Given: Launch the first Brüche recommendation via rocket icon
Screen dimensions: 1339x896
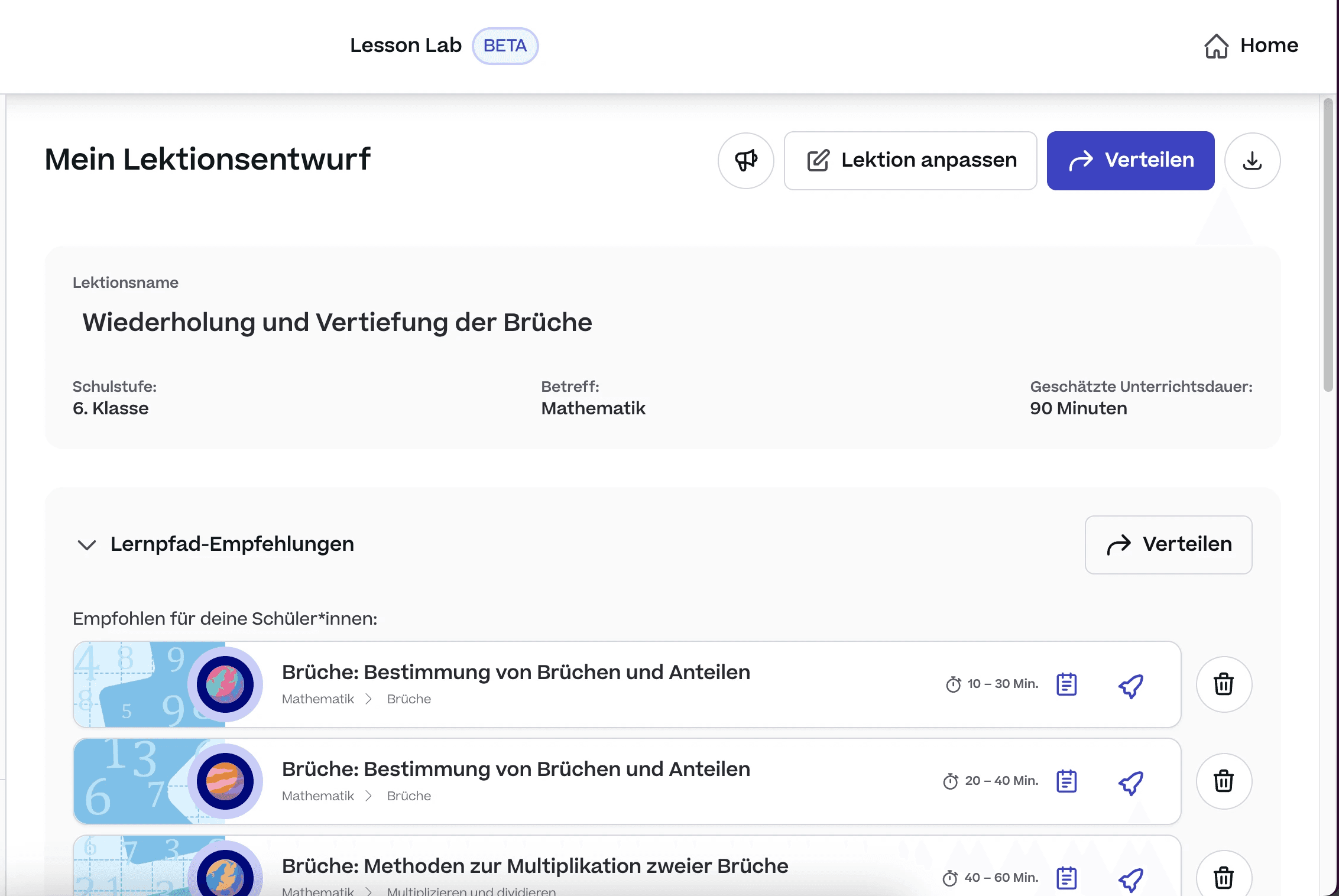Looking at the screenshot, I should (x=1130, y=684).
